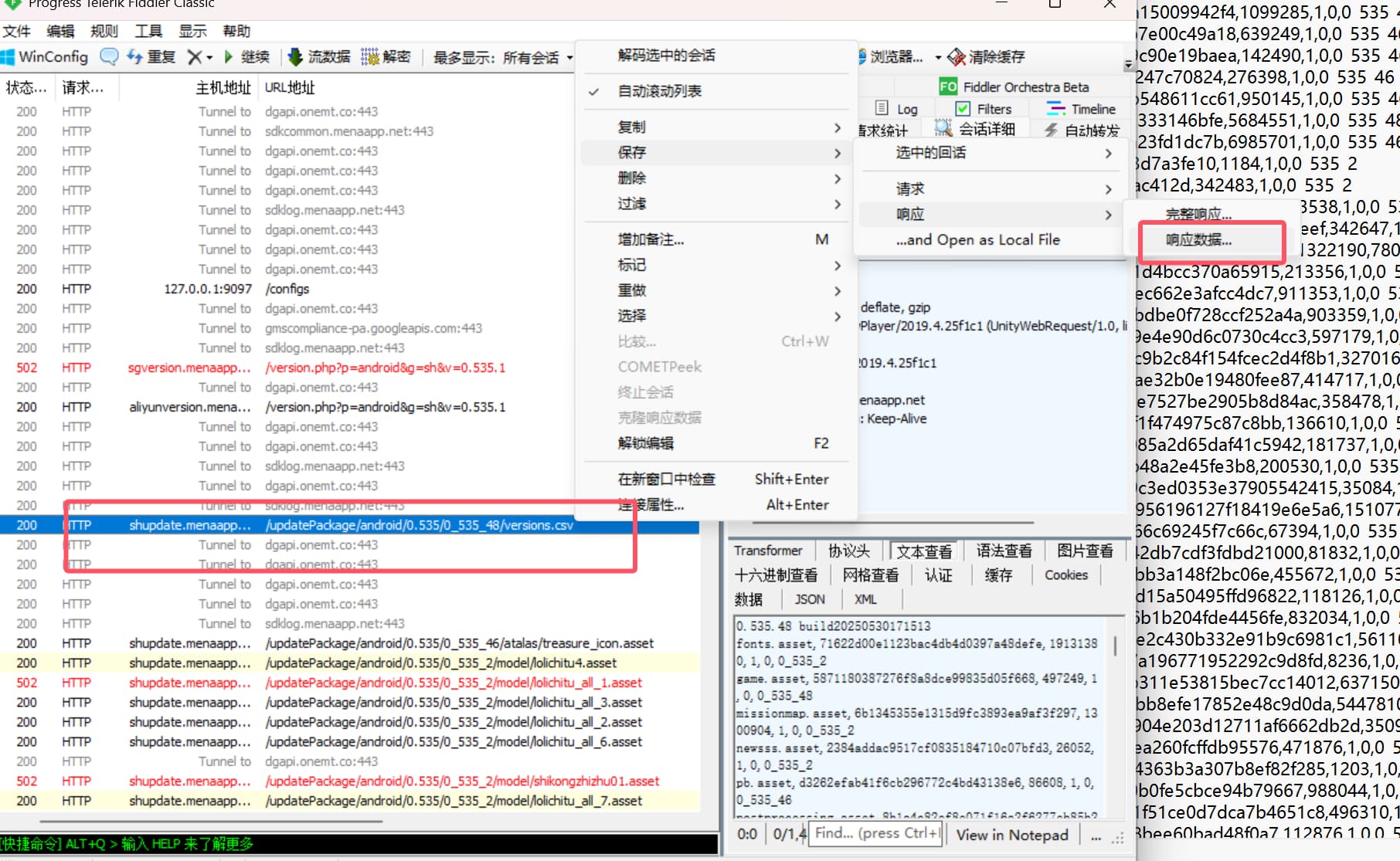The height and width of the screenshot is (861, 1400).
Task: Click the X remove sessions icon
Action: tap(195, 56)
